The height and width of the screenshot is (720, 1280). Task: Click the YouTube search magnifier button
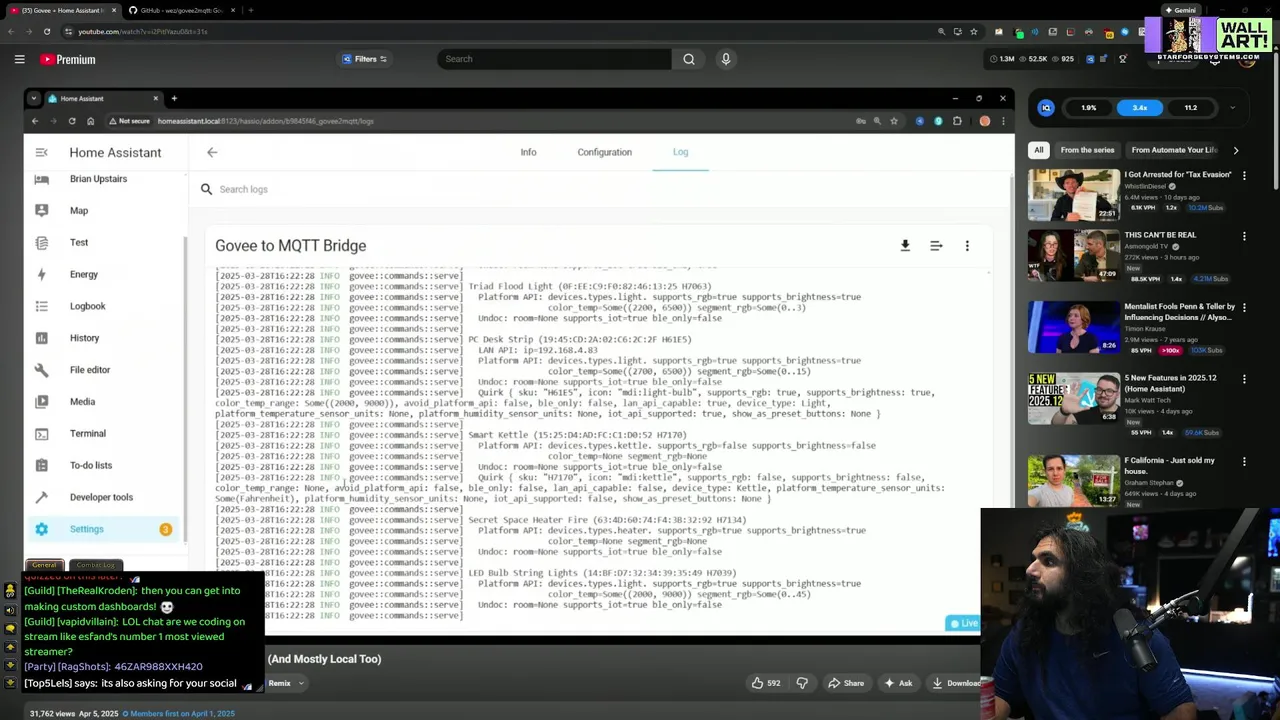pyautogui.click(x=689, y=59)
